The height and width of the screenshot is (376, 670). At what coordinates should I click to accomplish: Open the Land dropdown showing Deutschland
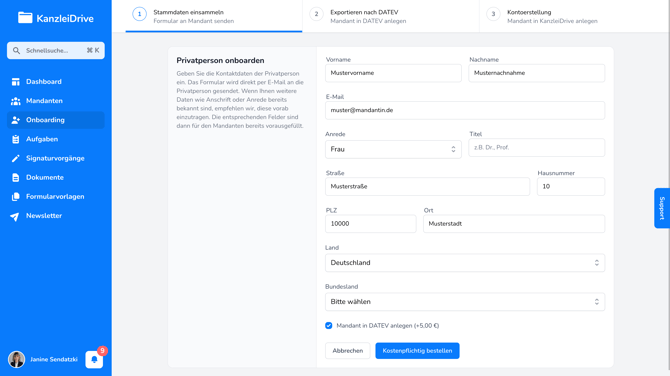[x=465, y=263]
